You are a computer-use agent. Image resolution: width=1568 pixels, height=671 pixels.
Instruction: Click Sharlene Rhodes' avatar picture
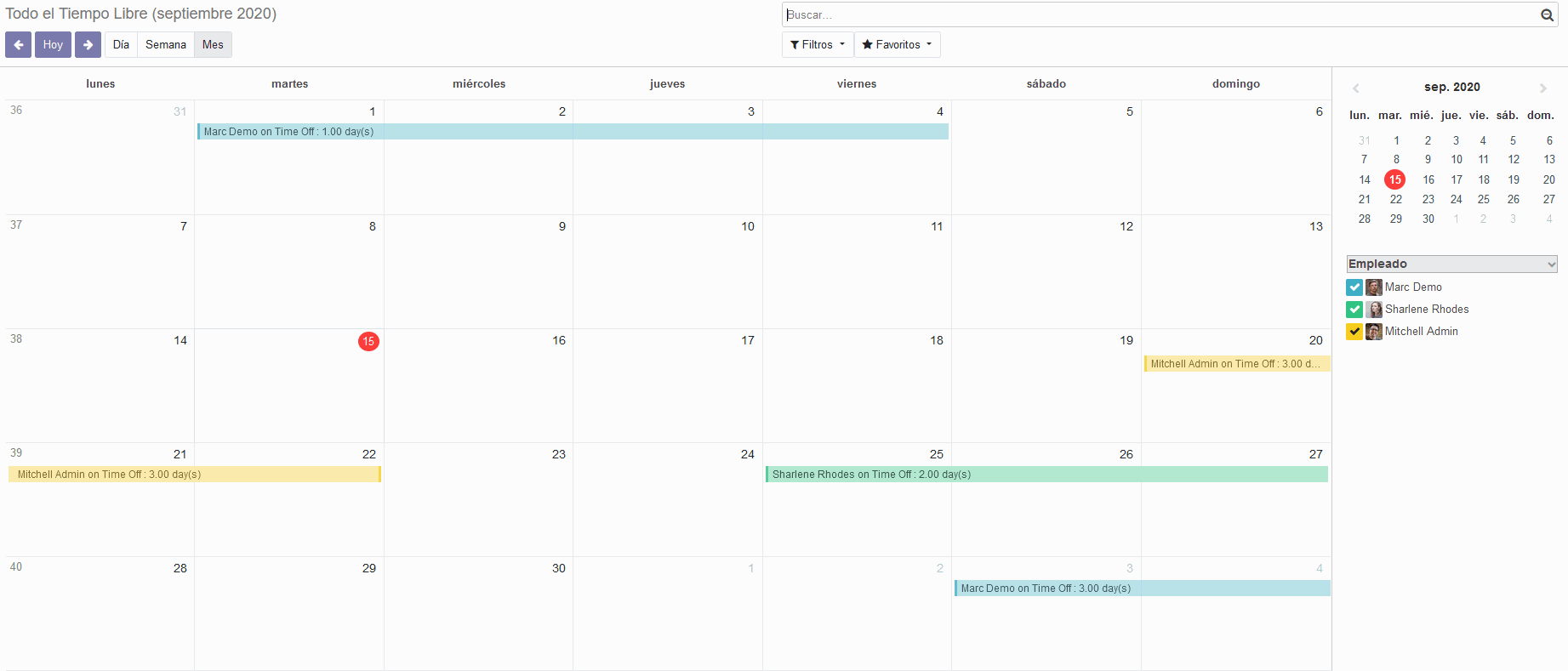coord(1374,310)
